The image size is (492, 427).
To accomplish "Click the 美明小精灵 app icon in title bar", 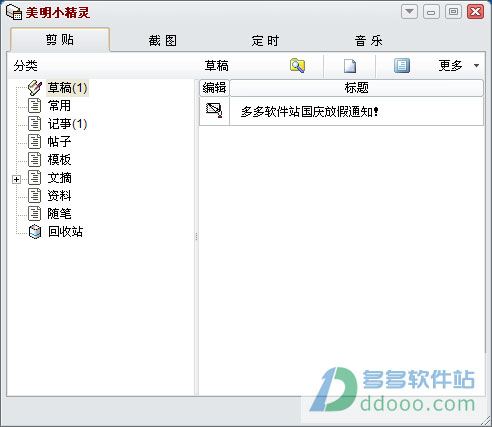I will click(x=14, y=12).
